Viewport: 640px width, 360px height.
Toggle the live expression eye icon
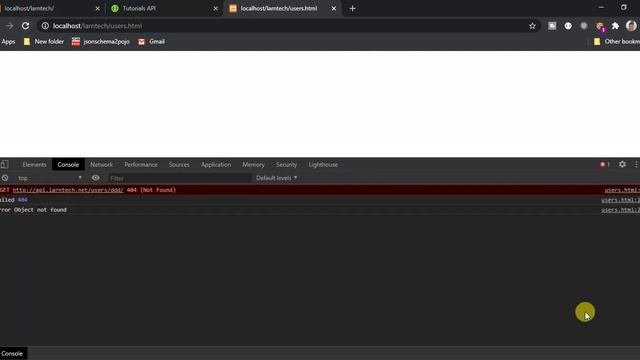tap(96, 178)
